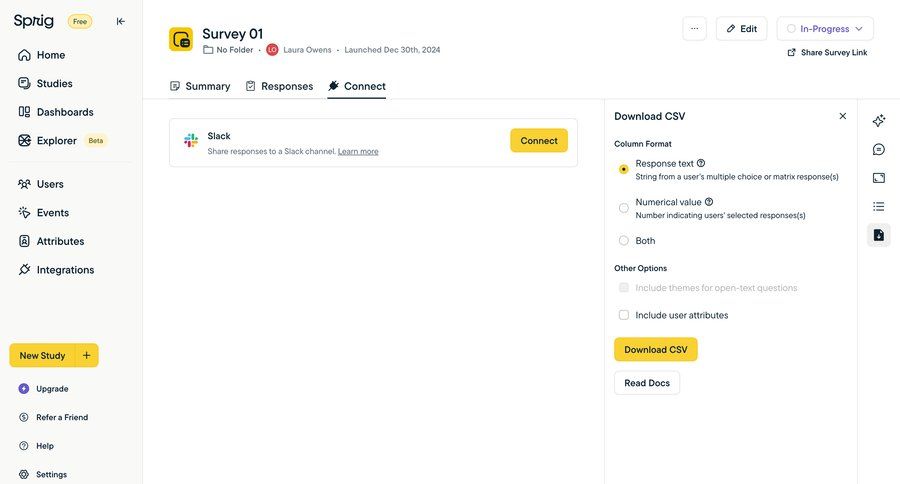This screenshot has height=484, width=900.
Task: Click the Survey 01 yellow survey icon
Action: 181,39
